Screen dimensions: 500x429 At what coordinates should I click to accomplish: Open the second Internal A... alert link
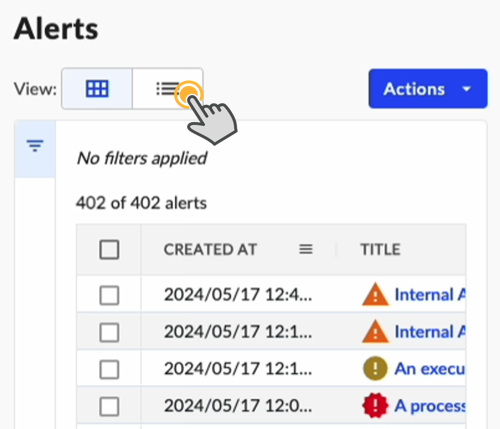click(430, 332)
